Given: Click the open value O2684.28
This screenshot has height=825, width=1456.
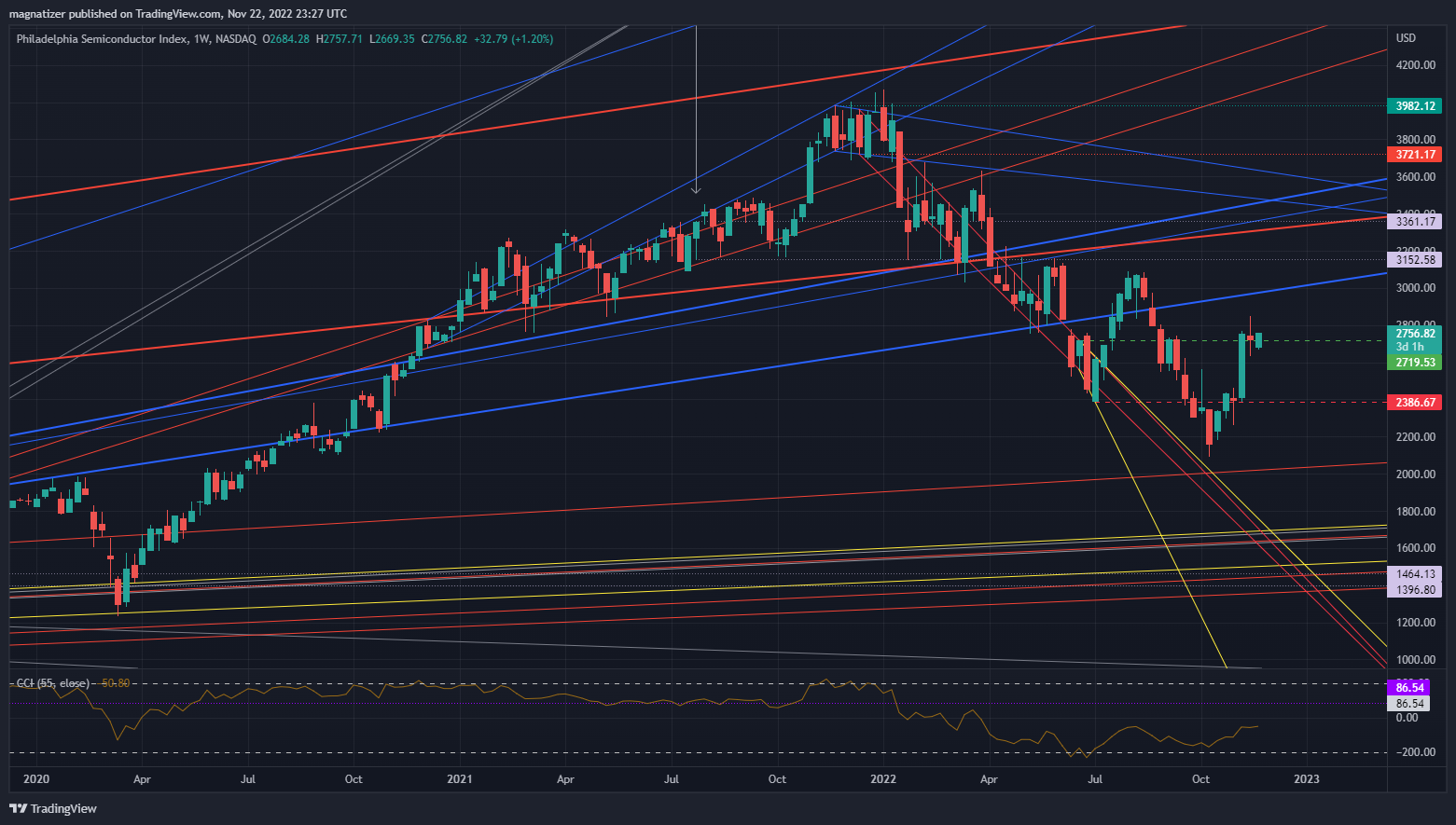Looking at the screenshot, I should click(285, 39).
